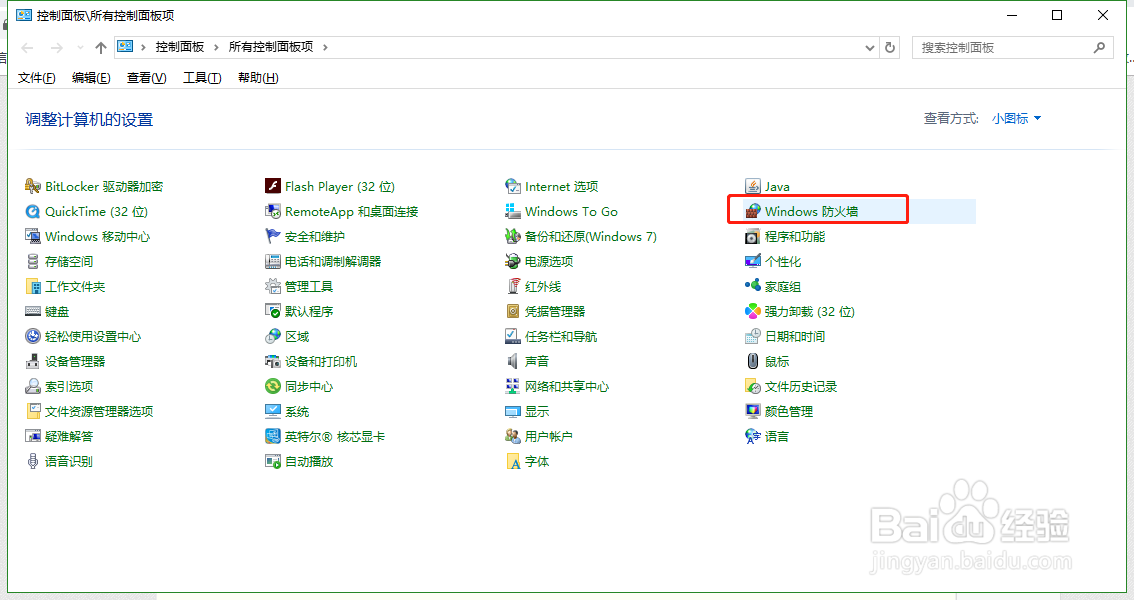The width and height of the screenshot is (1134, 600).
Task: Open the 管理工具 icon
Action: point(273,286)
